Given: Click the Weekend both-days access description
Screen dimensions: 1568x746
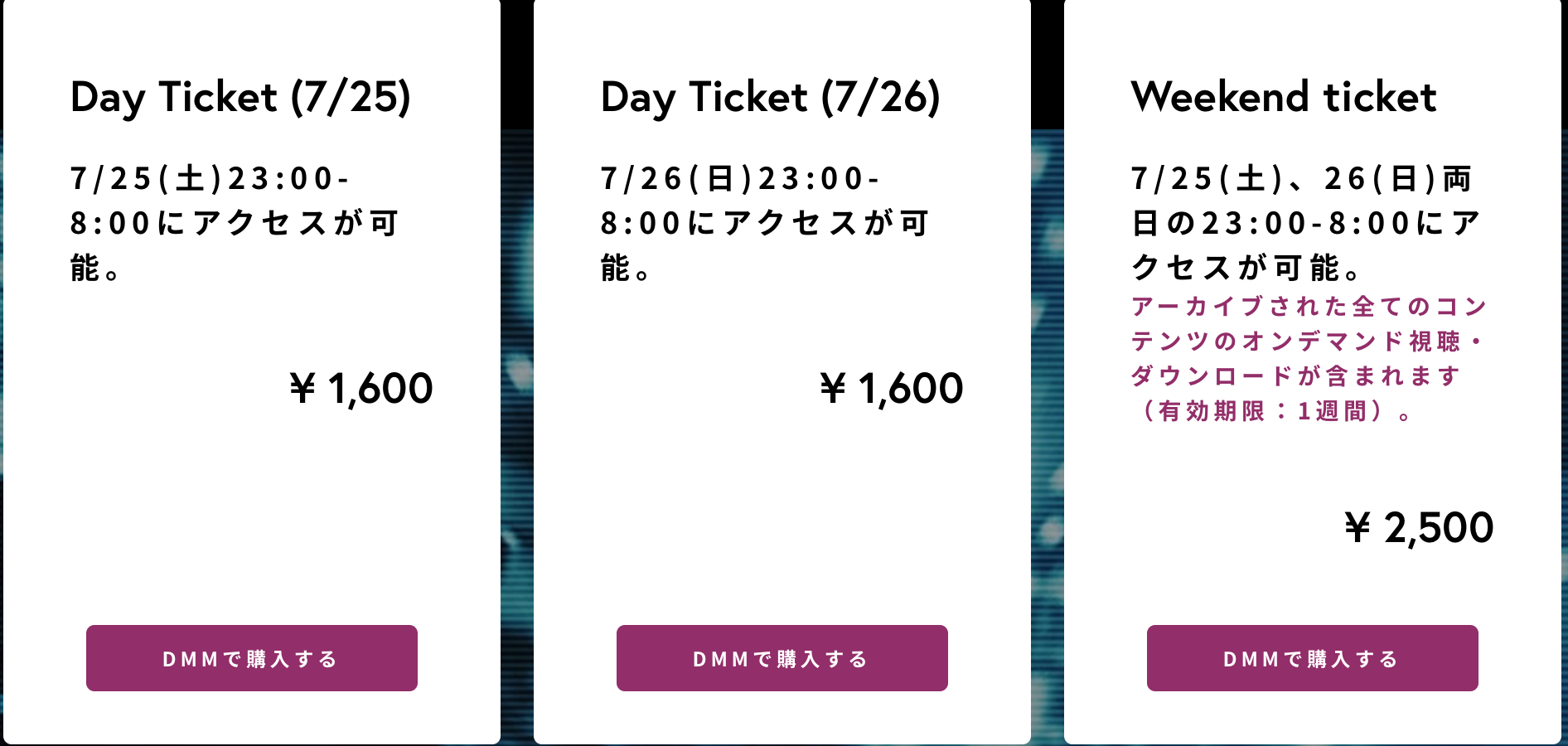Looking at the screenshot, I should click(1306, 223).
